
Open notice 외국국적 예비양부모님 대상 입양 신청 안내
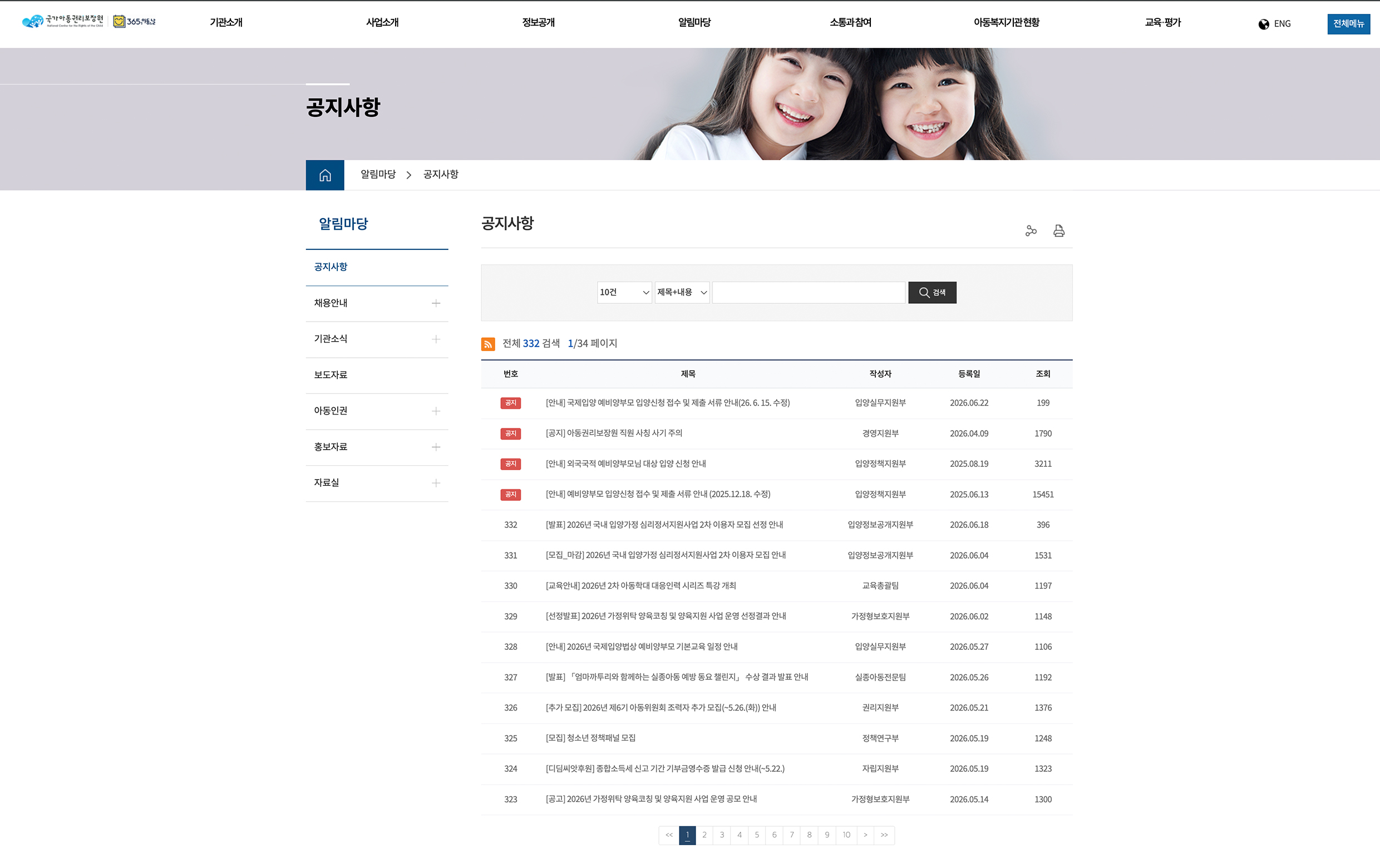click(626, 463)
